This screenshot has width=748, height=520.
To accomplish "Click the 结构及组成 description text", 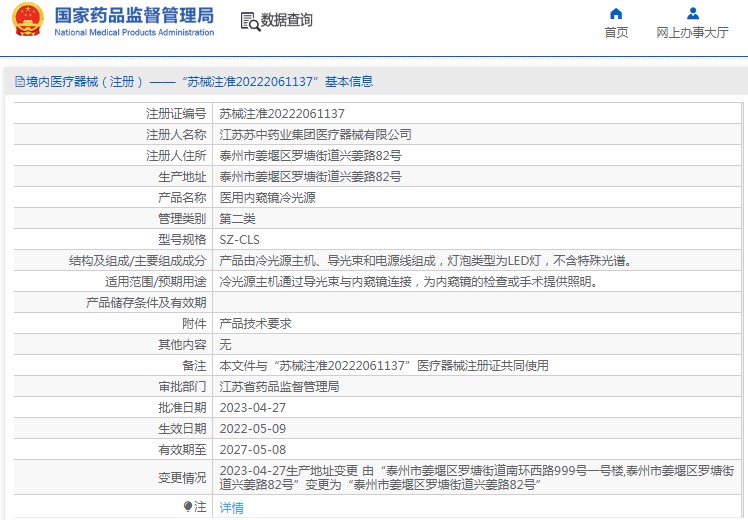I will [427, 260].
